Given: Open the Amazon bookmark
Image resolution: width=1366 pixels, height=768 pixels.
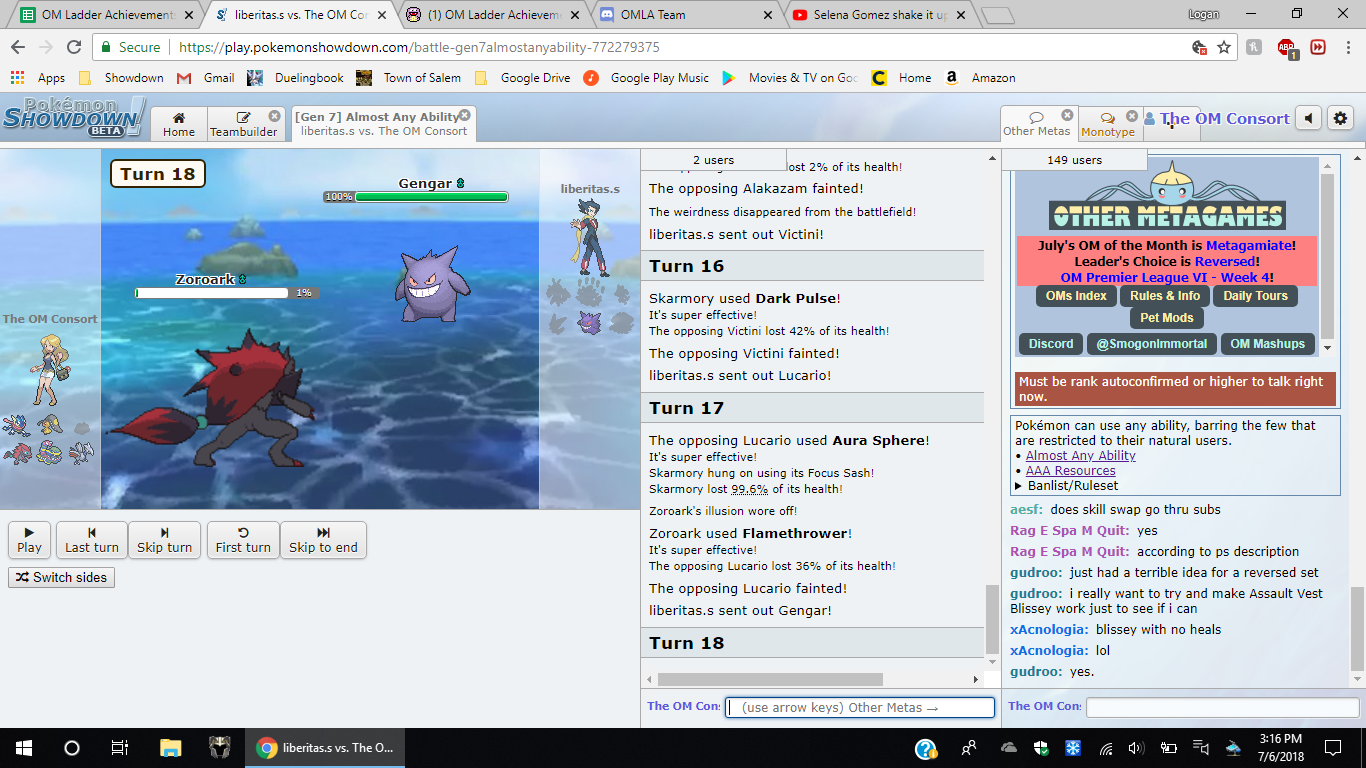Looking at the screenshot, I should pos(979,78).
